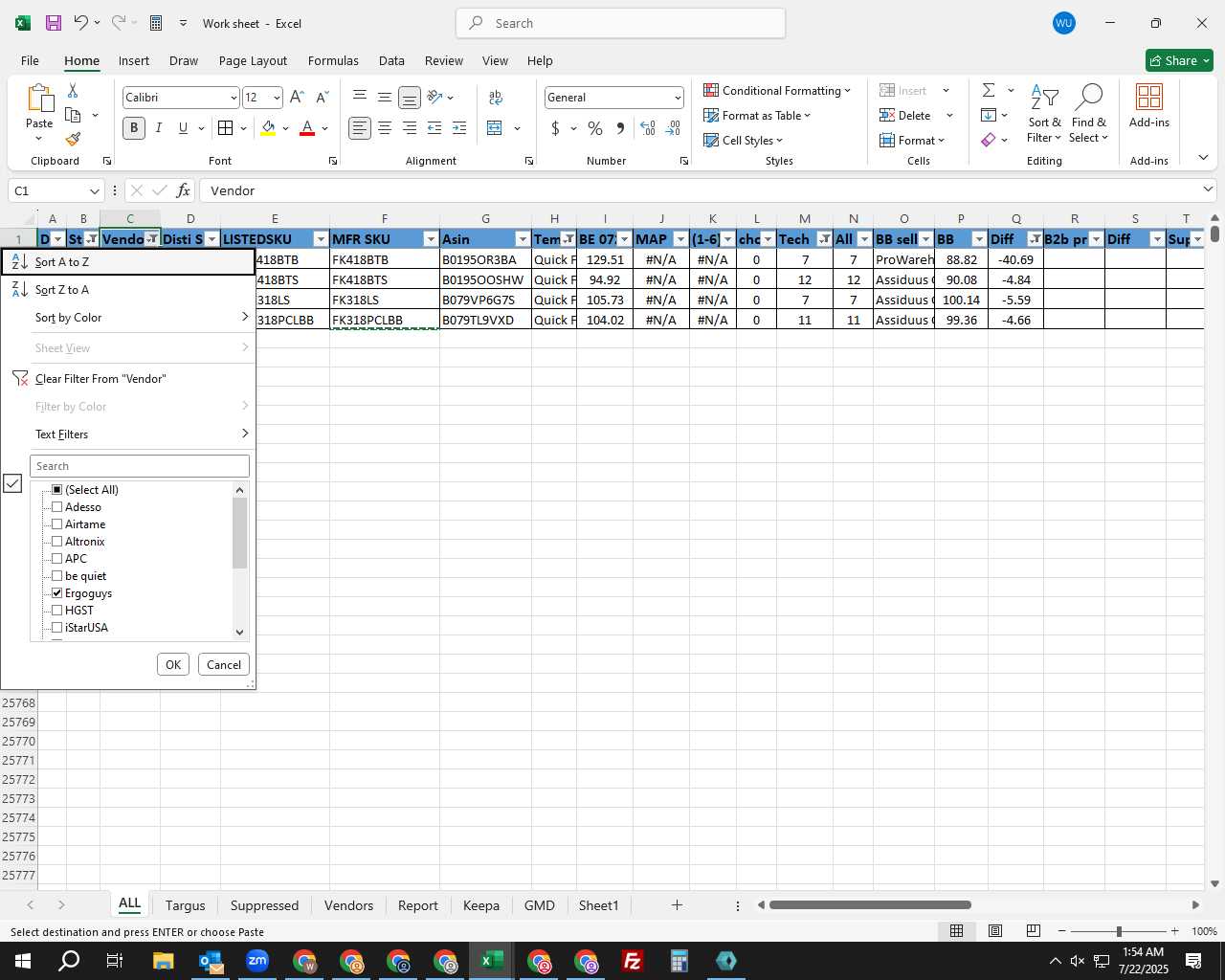The image size is (1225, 980).
Task: Open FileZilla from taskbar
Action: (x=633, y=961)
